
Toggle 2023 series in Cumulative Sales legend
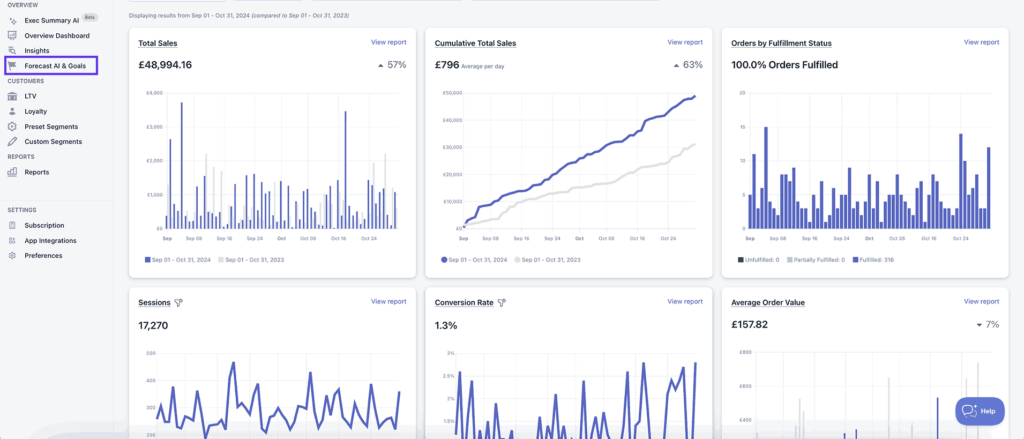click(547, 259)
